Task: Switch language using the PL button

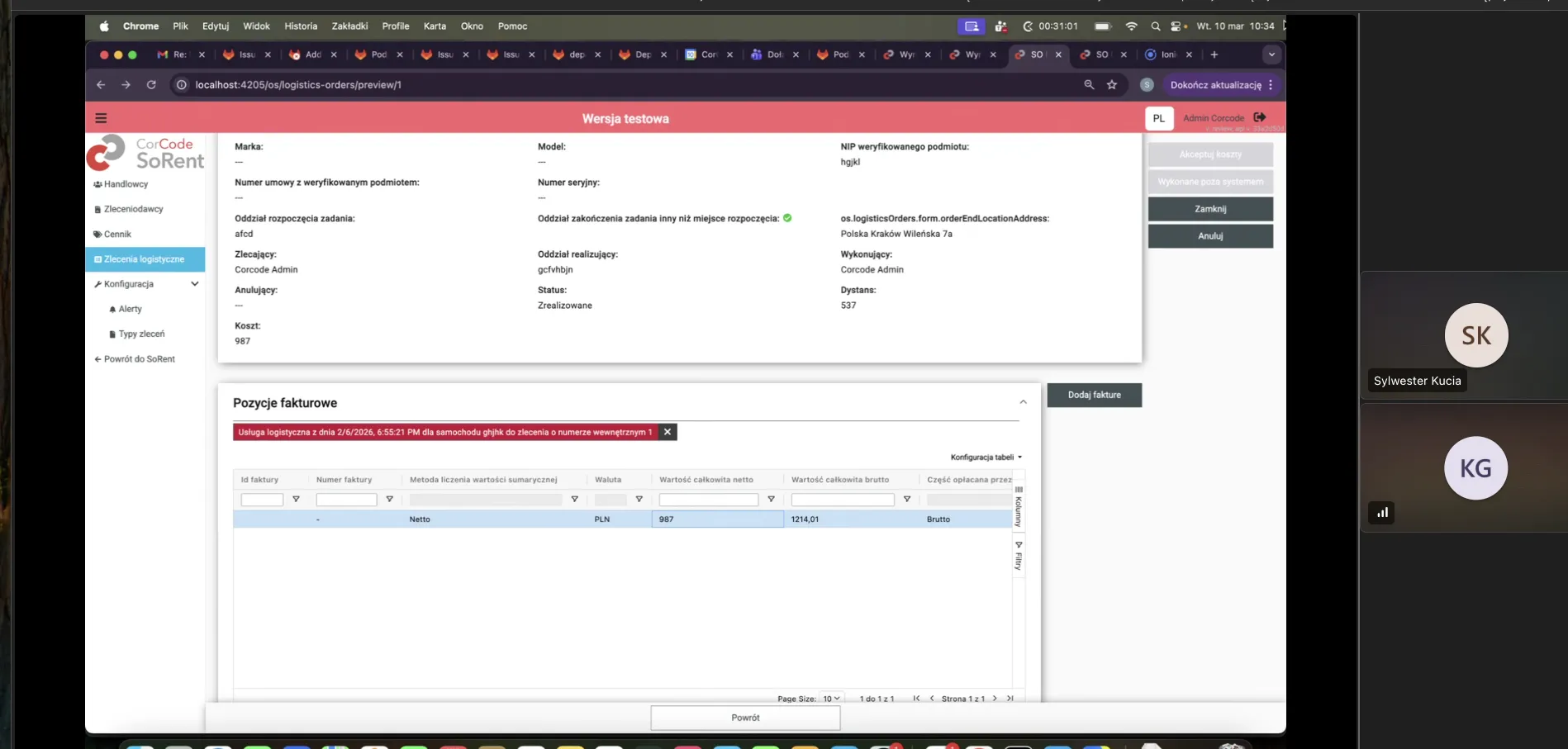Action: click(x=1158, y=118)
